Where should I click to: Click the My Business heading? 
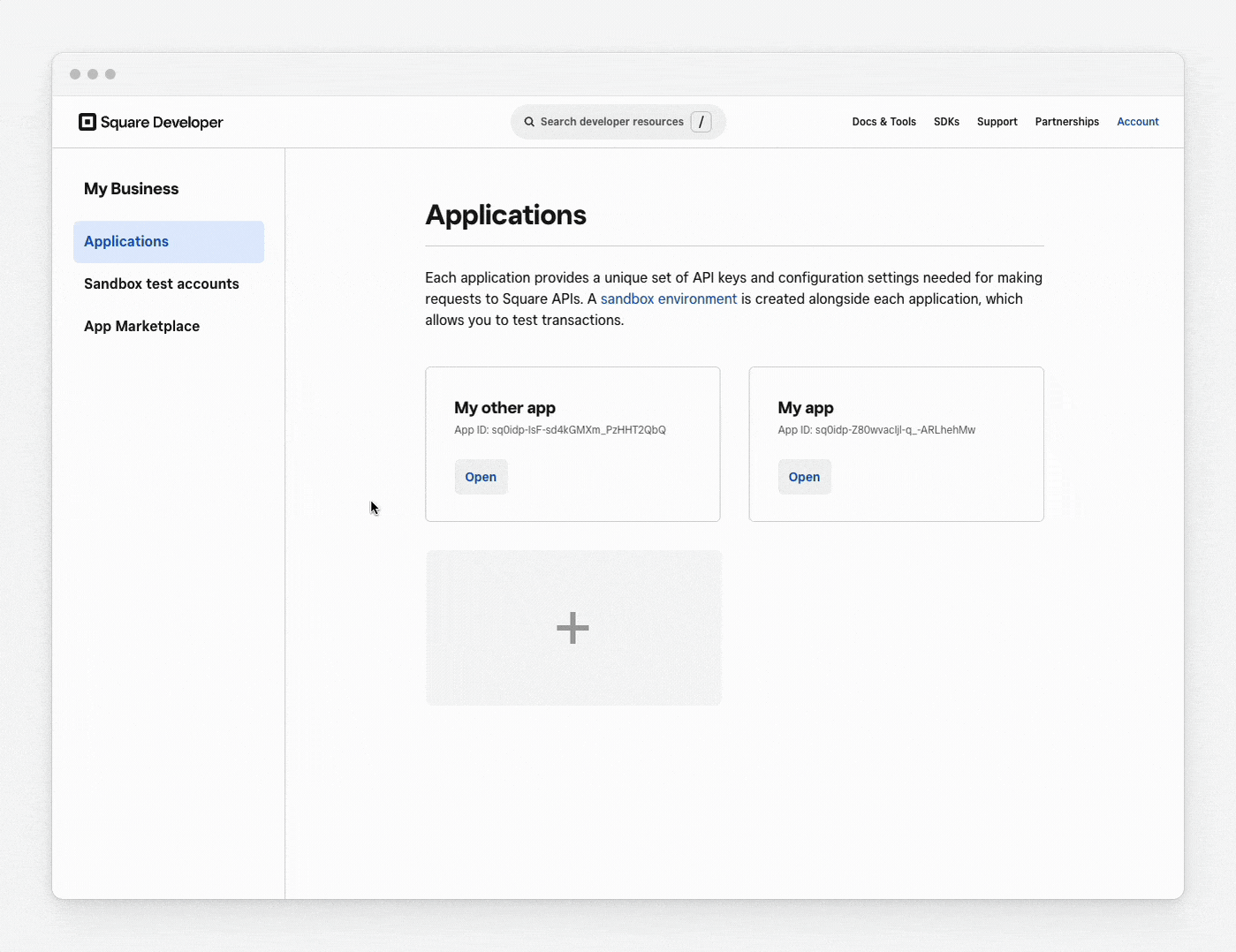click(131, 189)
